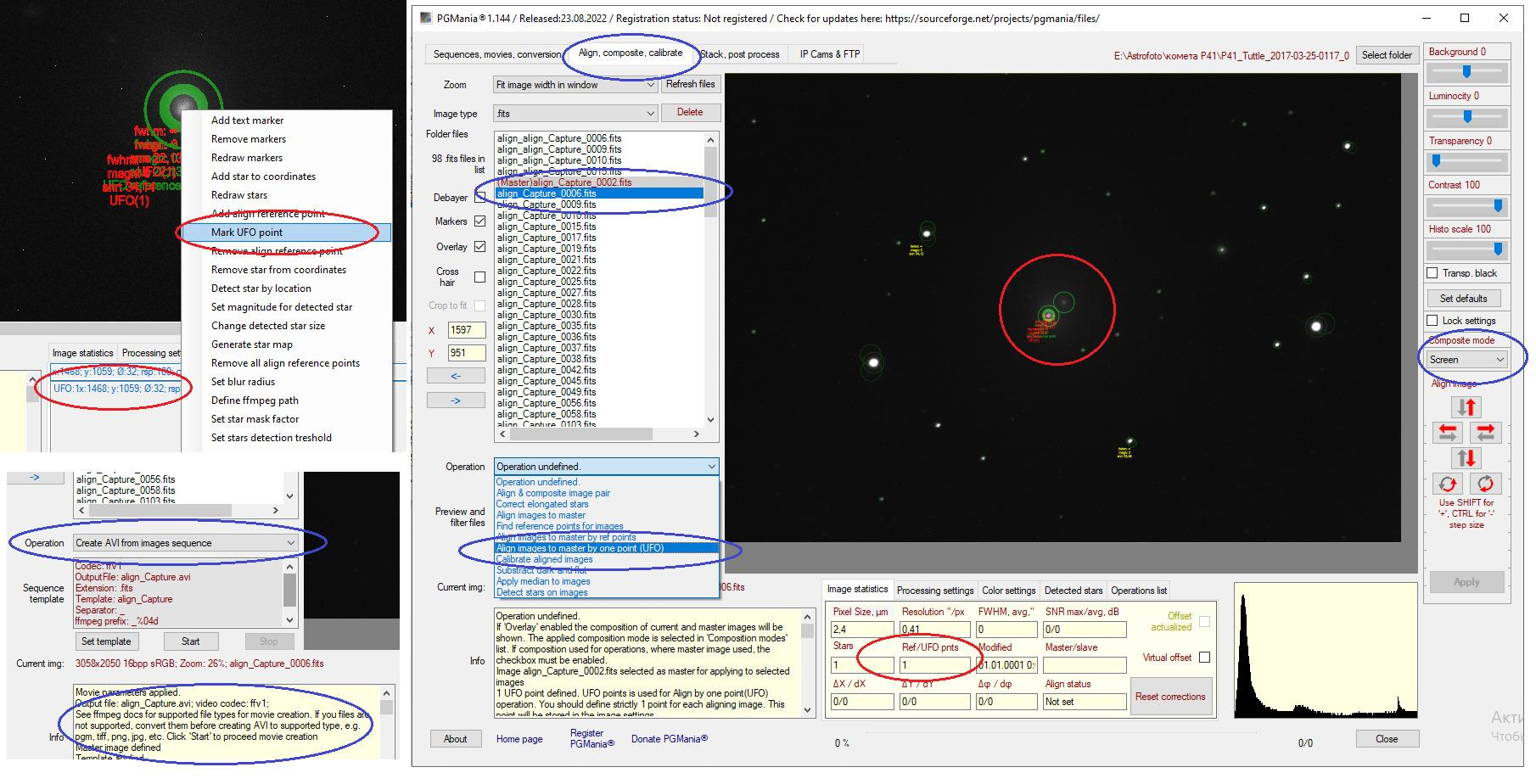Open the Composite mode dropdown
This screenshot has height=784, width=1536.
click(1466, 360)
